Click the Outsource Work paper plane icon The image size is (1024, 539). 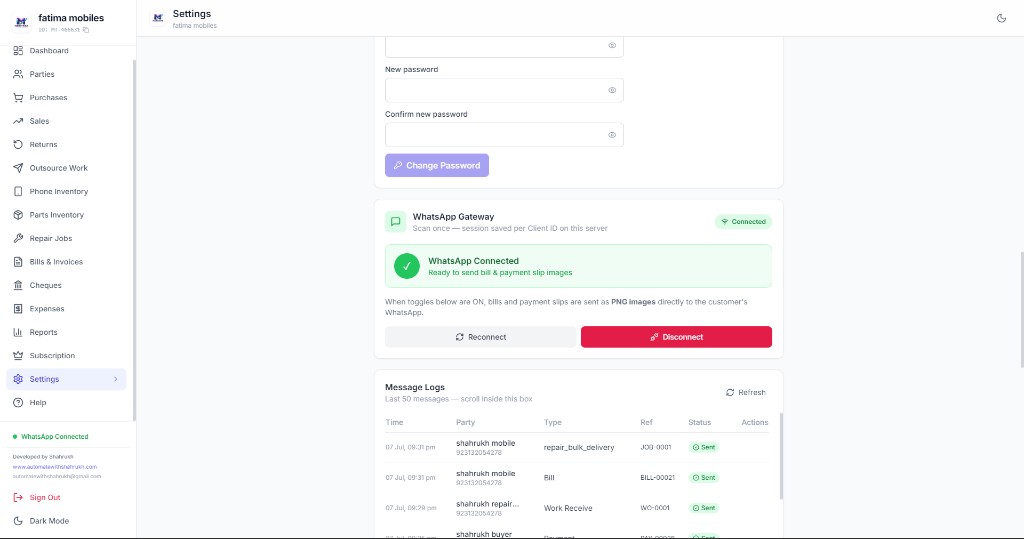pos(18,168)
